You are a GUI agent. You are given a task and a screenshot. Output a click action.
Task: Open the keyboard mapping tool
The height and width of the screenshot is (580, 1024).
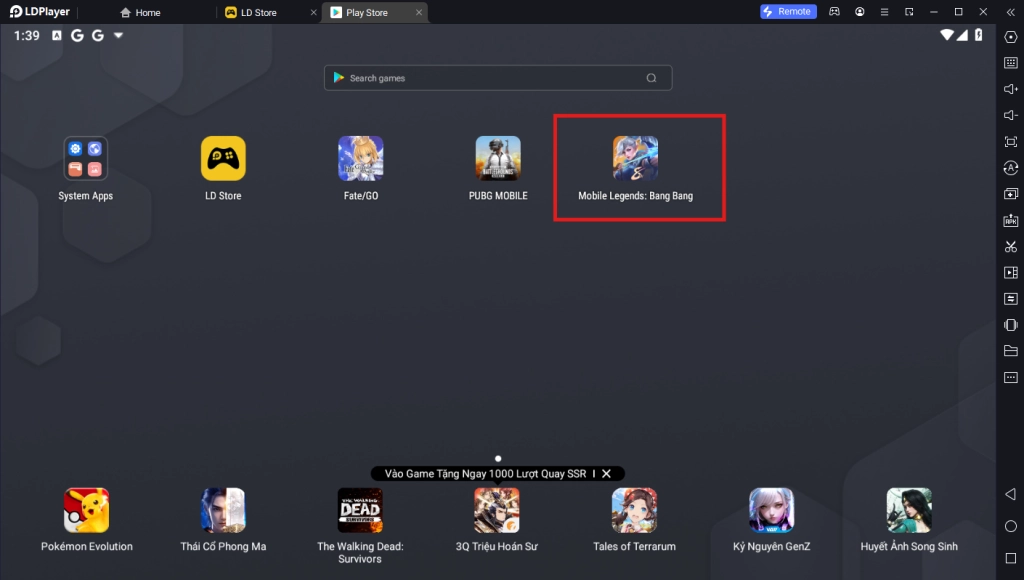click(x=1010, y=61)
